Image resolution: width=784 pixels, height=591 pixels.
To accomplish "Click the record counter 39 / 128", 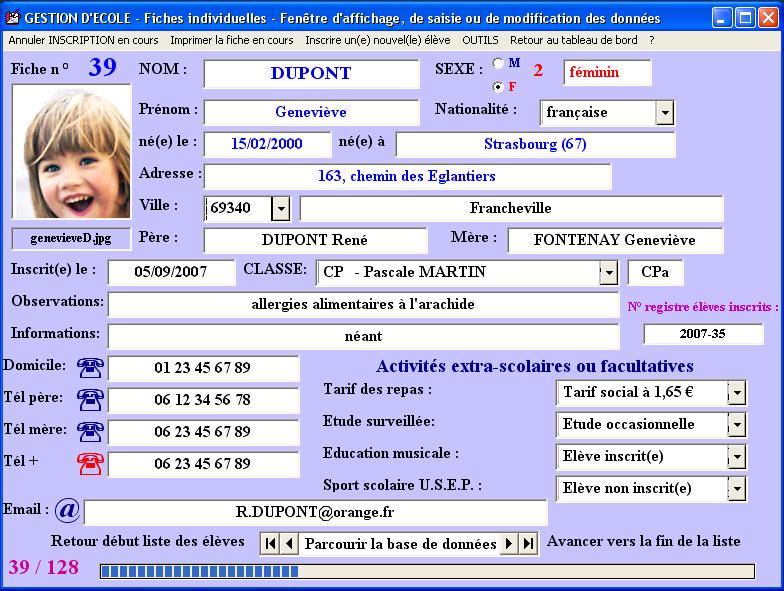I will point(44,568).
